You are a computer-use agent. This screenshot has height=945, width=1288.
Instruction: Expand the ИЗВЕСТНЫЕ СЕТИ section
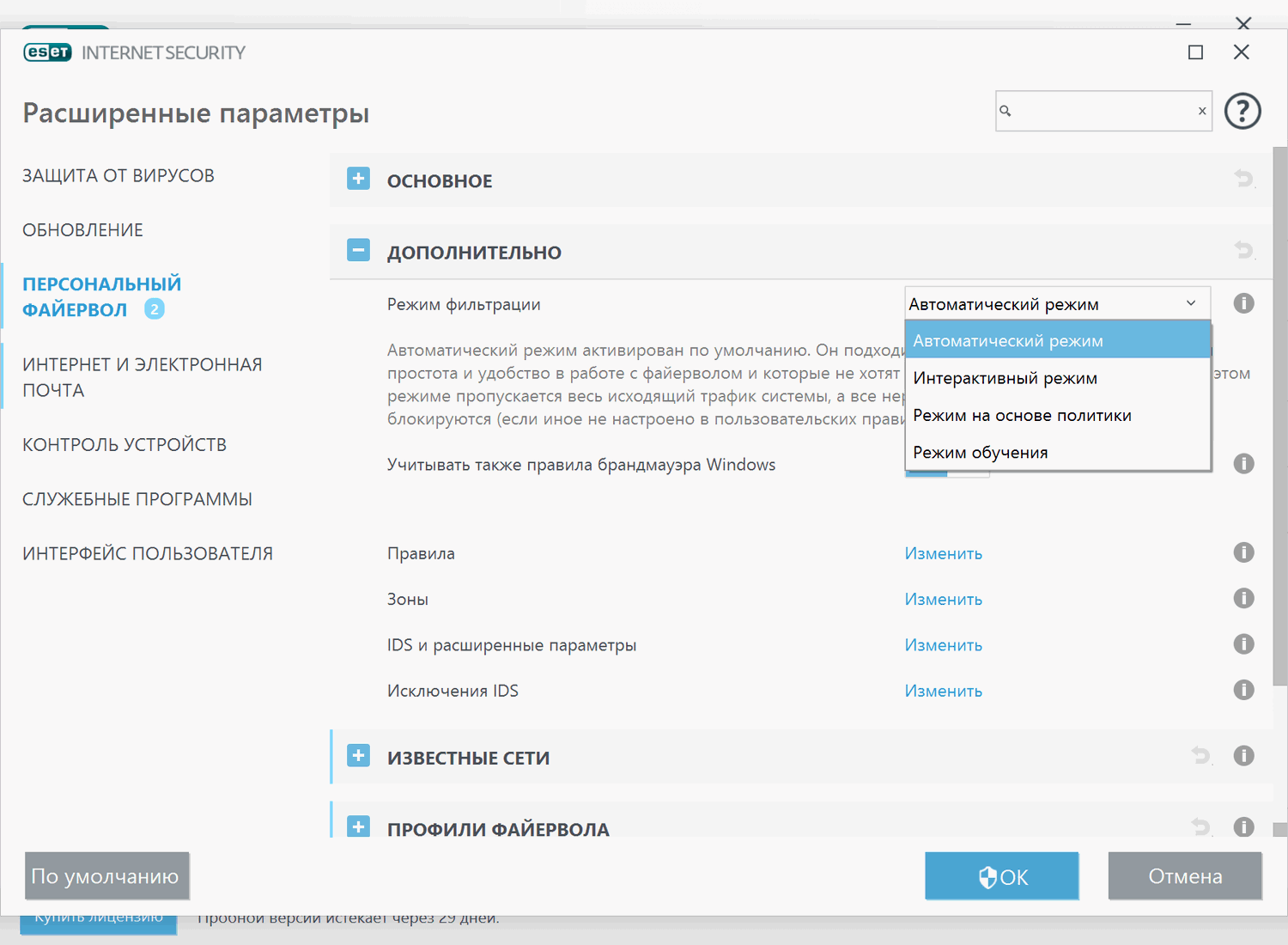point(358,756)
